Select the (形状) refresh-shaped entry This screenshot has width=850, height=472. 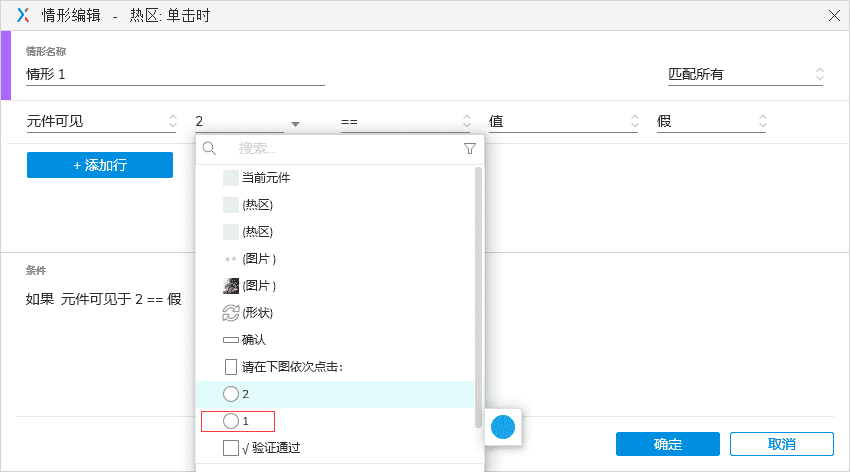click(x=334, y=313)
